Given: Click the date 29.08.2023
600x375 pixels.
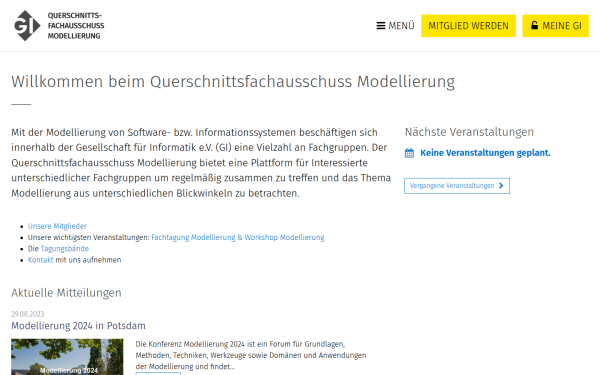Looking at the screenshot, I should click(28, 314).
